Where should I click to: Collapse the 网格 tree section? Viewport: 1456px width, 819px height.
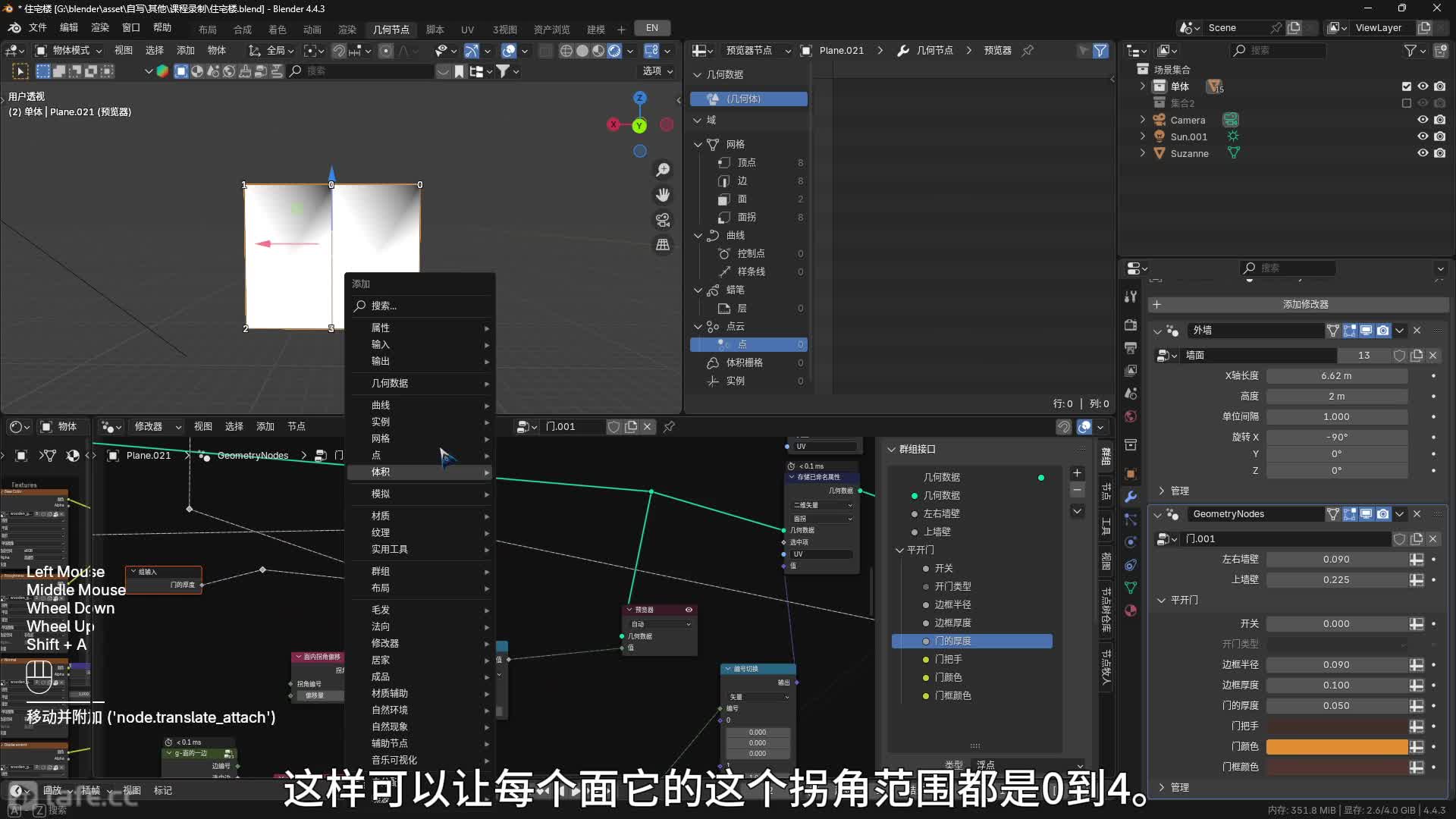click(x=698, y=144)
